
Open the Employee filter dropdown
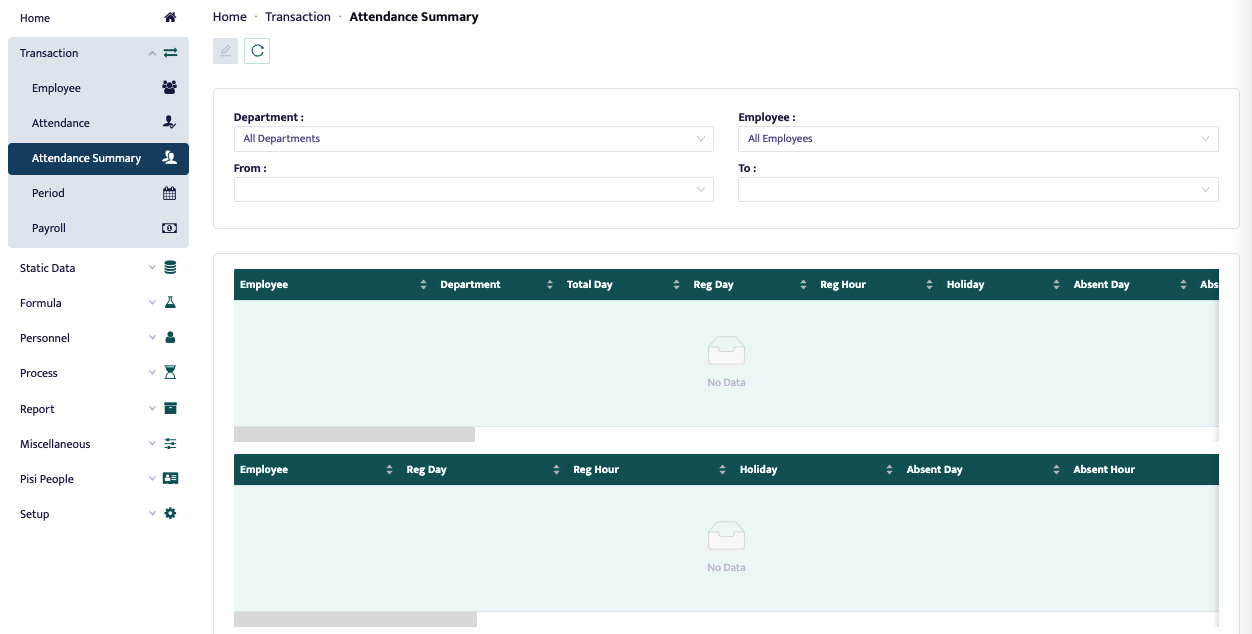coord(977,139)
